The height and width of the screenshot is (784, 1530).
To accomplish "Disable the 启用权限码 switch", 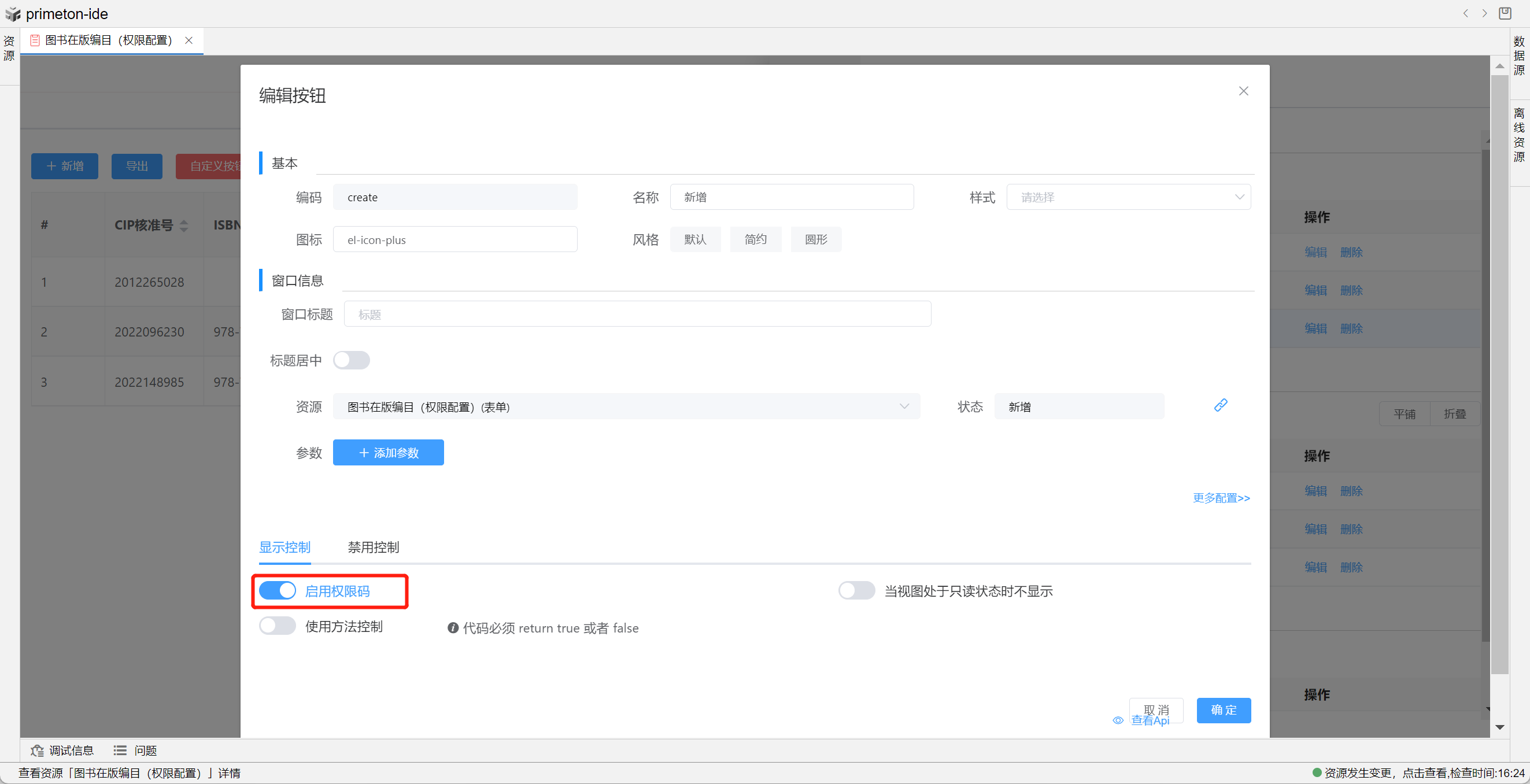I will point(278,590).
